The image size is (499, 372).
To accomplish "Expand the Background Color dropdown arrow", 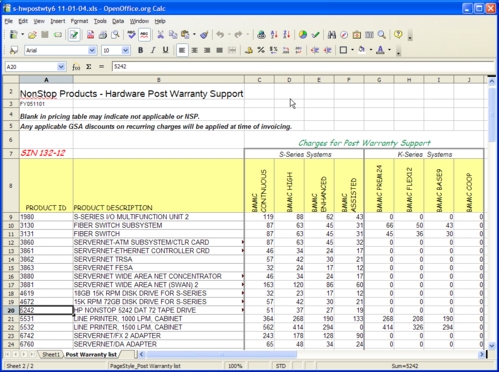I will point(371,50).
